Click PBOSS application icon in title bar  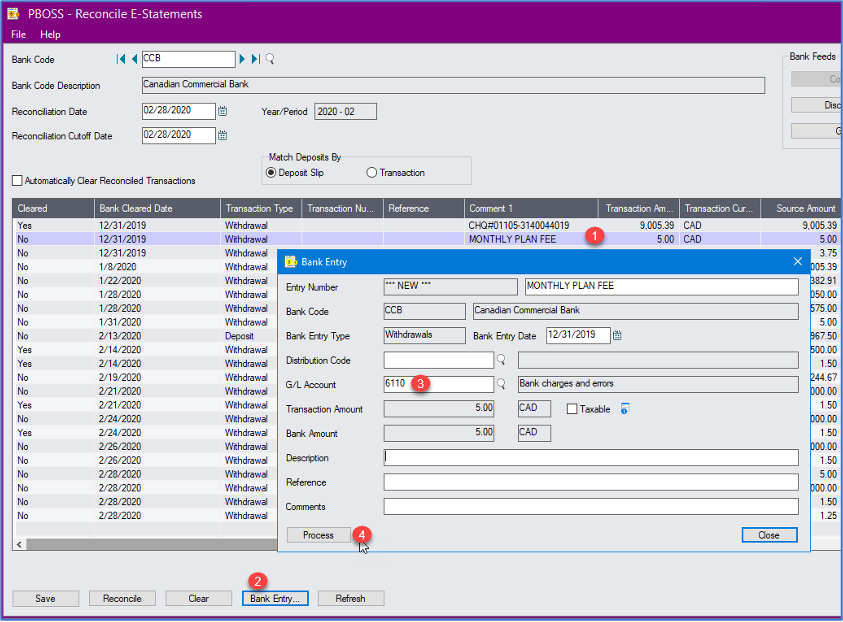13,13
